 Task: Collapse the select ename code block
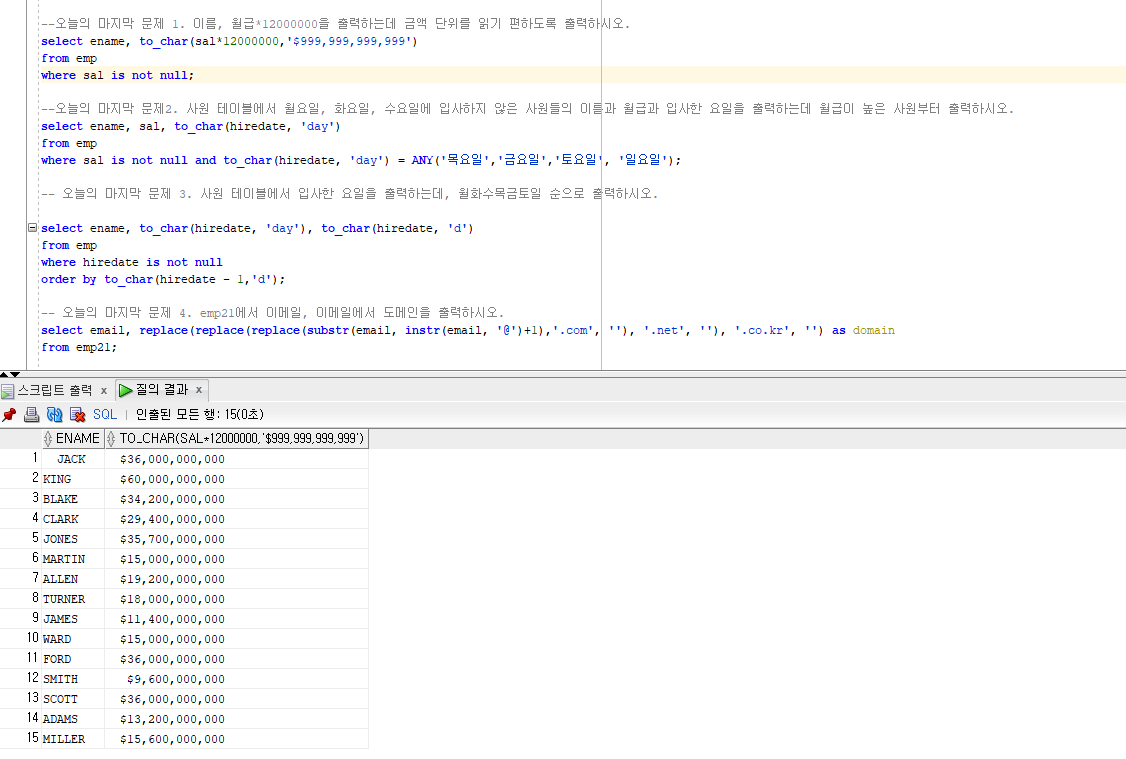tap(33, 228)
